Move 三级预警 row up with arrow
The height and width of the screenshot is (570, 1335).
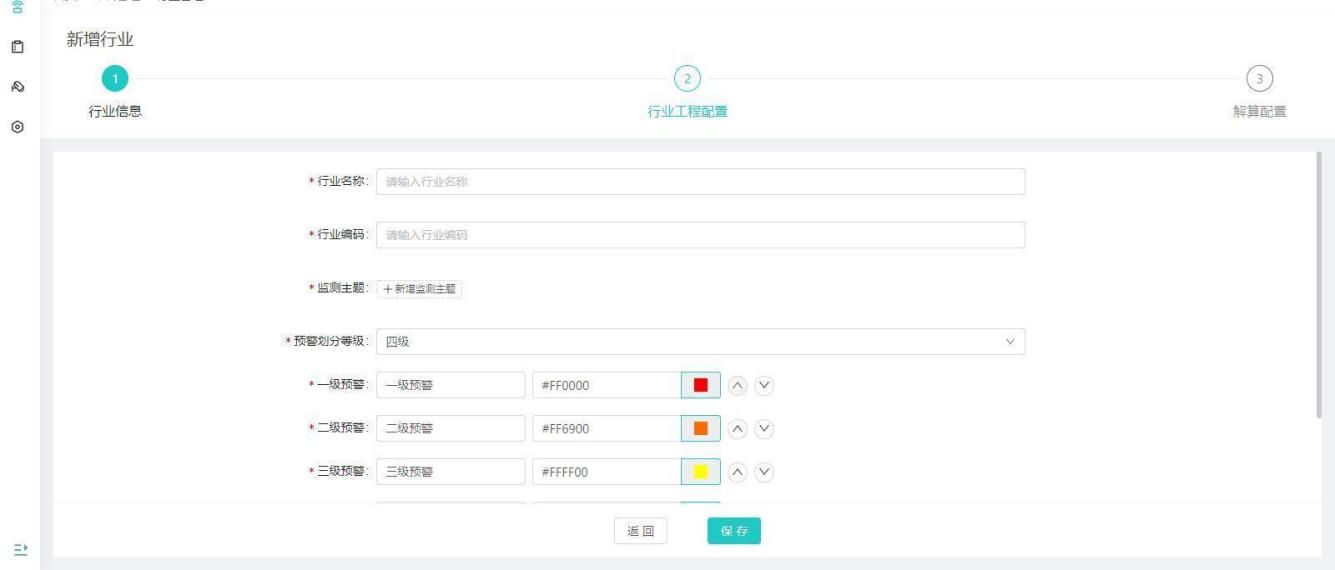tap(737, 472)
